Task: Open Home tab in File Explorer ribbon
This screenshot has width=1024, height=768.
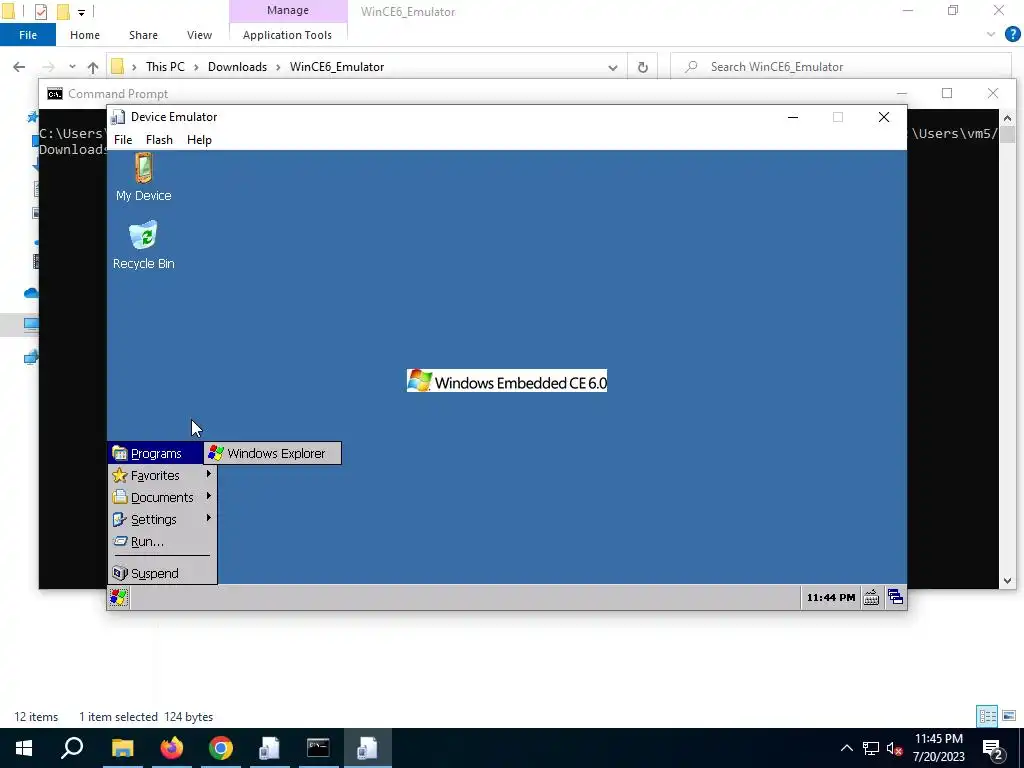Action: pyautogui.click(x=85, y=35)
